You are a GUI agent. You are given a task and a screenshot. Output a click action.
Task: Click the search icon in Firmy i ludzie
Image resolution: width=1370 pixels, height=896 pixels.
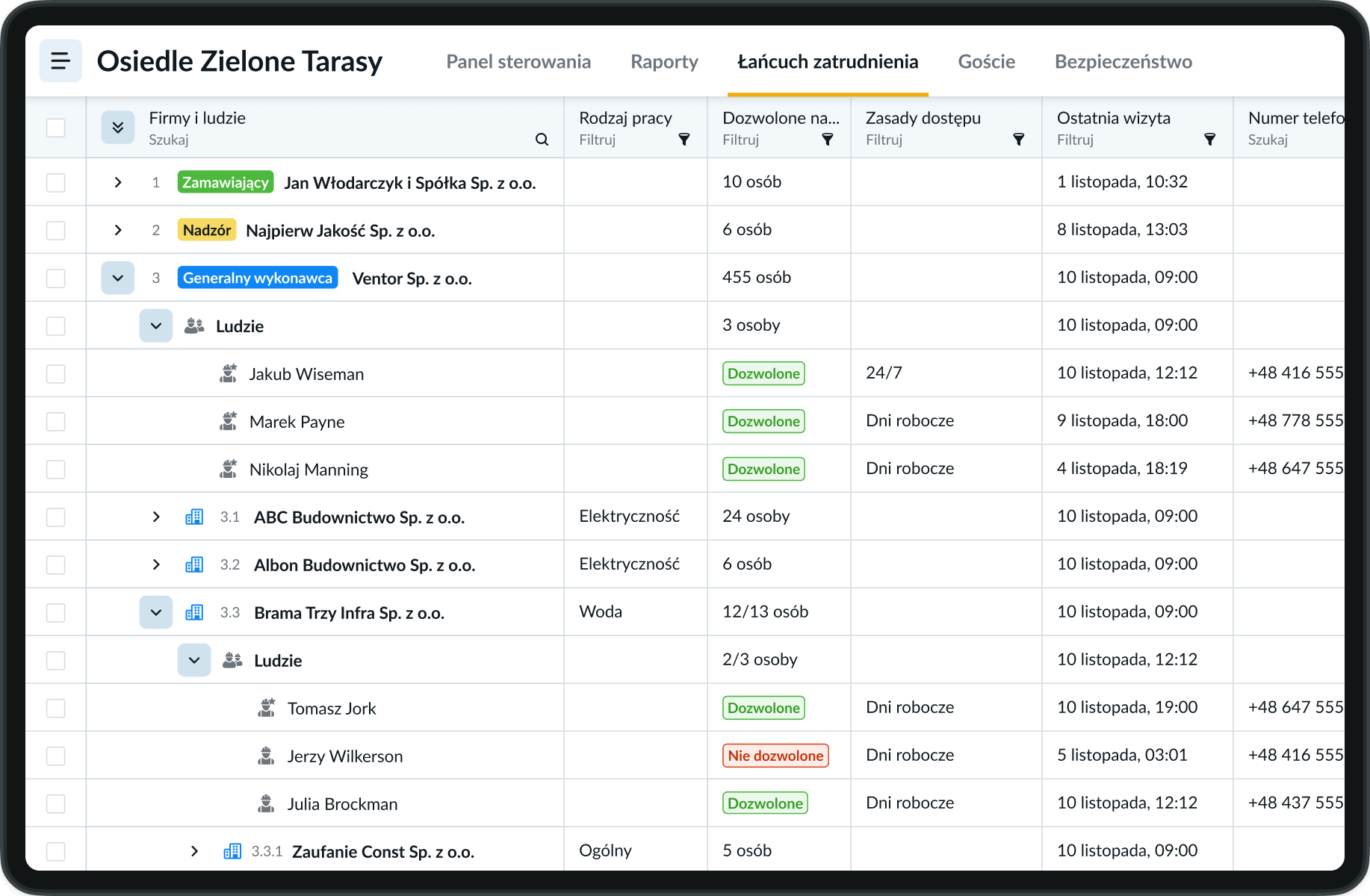pos(542,140)
